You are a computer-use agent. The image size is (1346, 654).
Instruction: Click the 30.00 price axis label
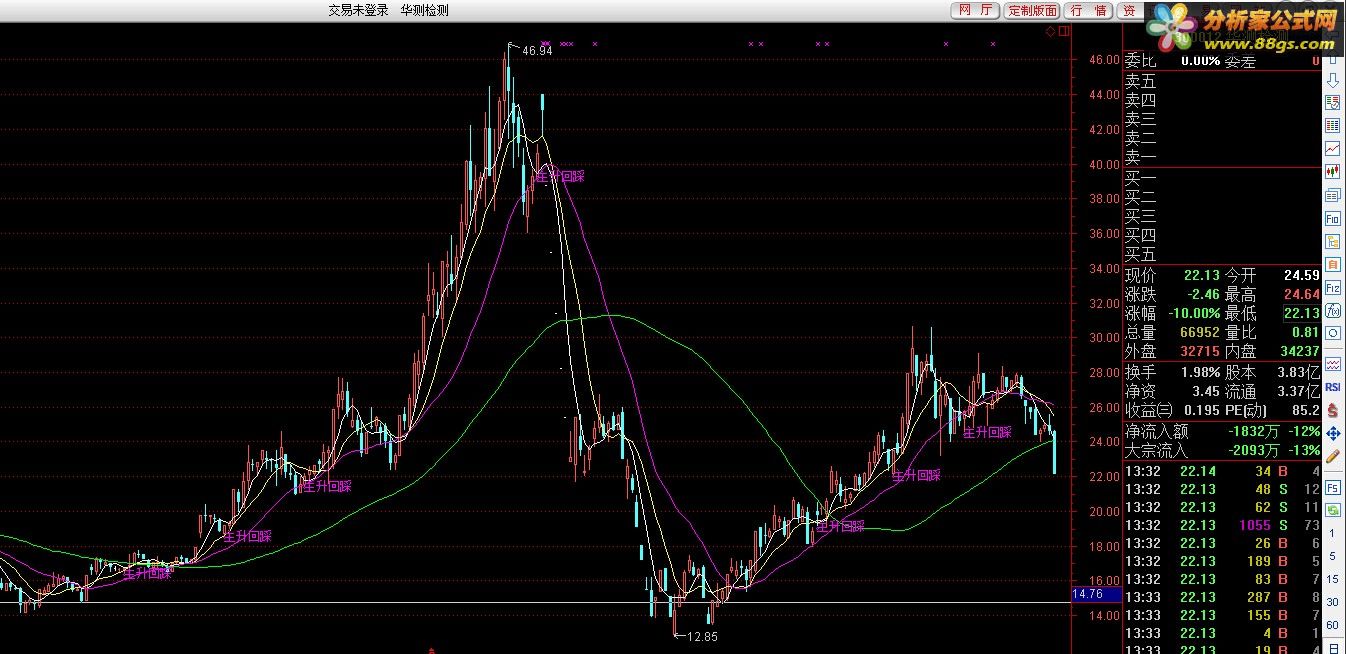tap(1105, 338)
